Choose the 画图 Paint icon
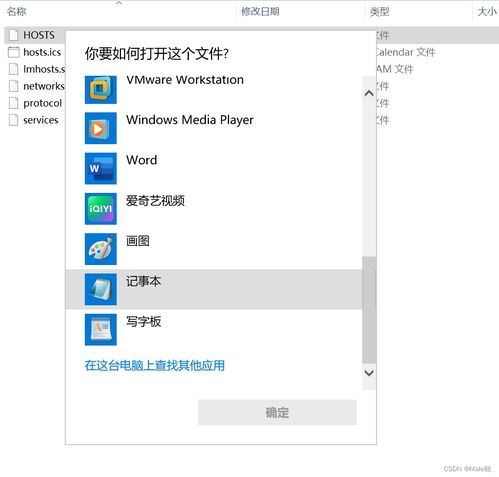This screenshot has height=477, width=499. pos(101,249)
